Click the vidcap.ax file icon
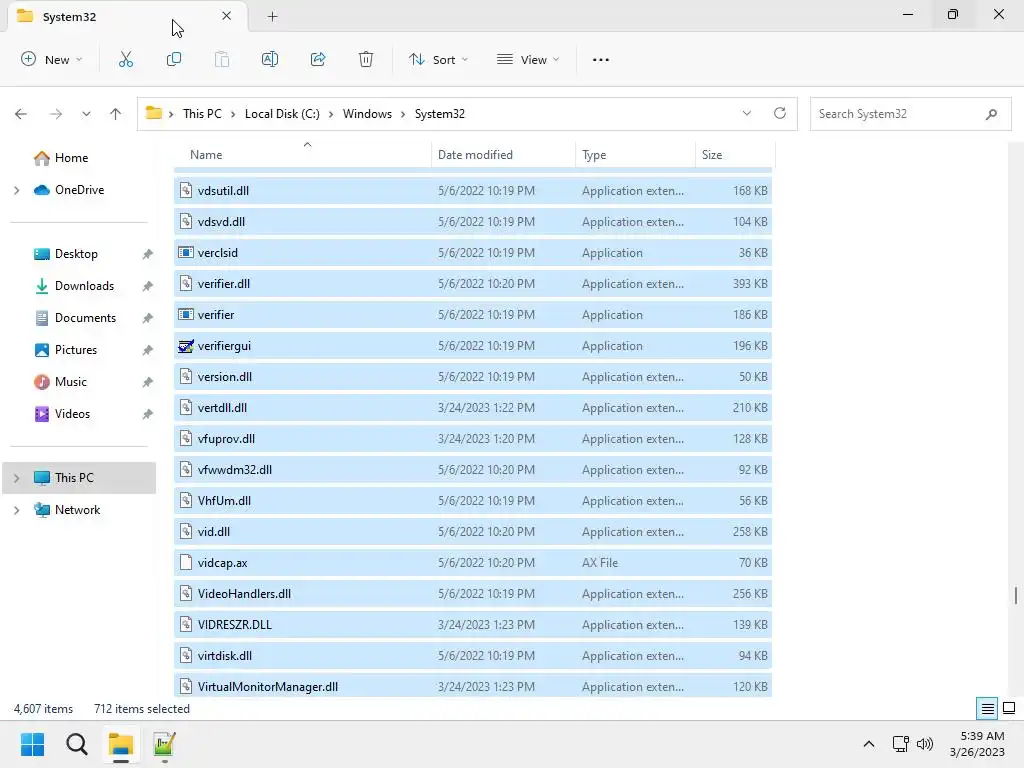 [x=186, y=562]
